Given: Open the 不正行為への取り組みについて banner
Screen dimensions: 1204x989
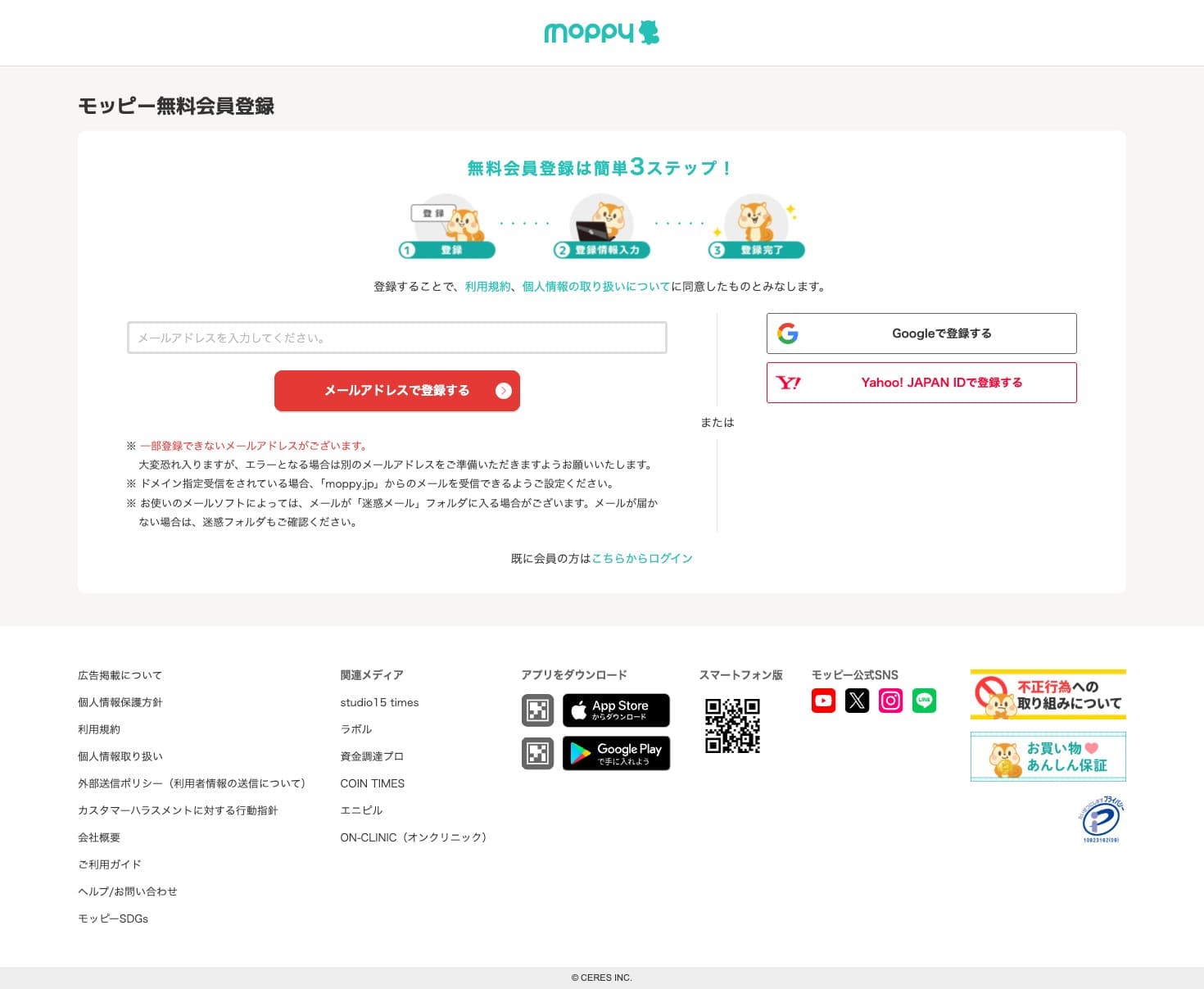Looking at the screenshot, I should pyautogui.click(x=1048, y=695).
